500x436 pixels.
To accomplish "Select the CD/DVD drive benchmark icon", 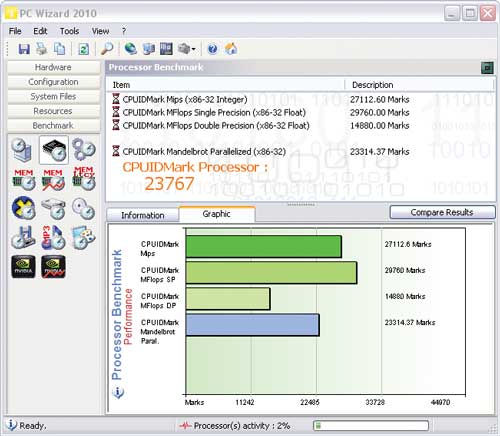I will tap(84, 209).
